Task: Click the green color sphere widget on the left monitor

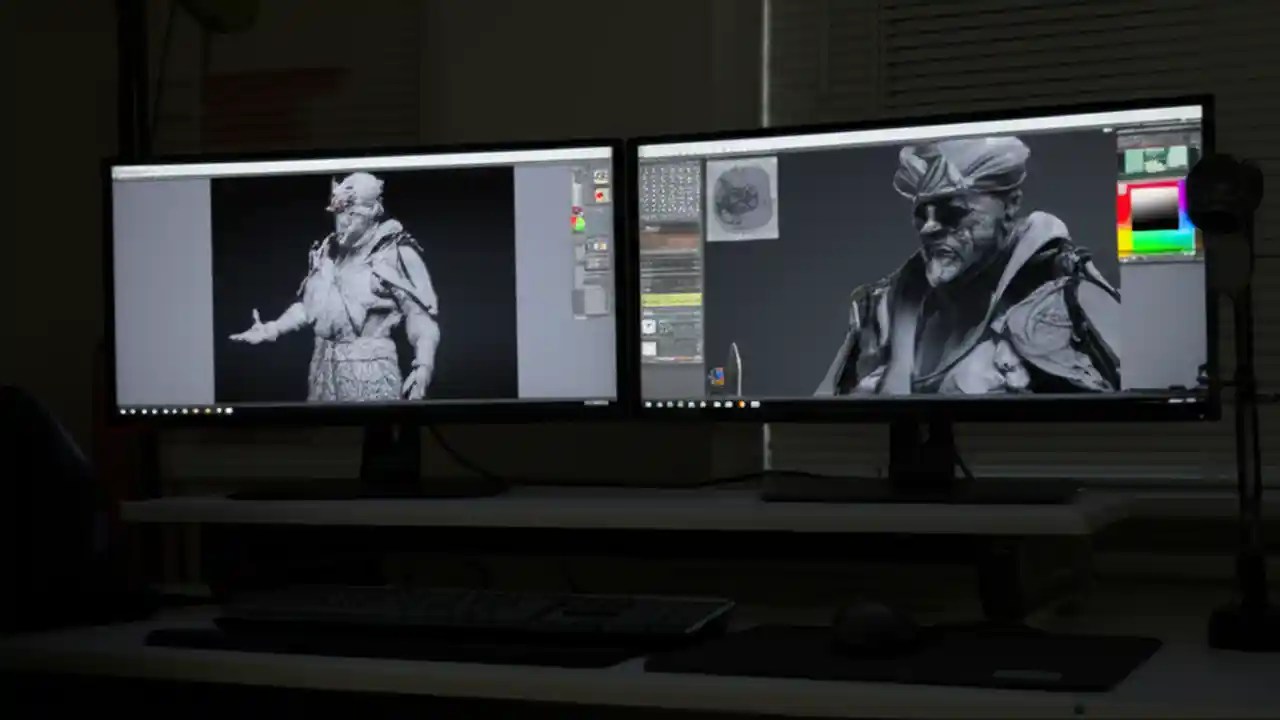Action: (x=578, y=224)
